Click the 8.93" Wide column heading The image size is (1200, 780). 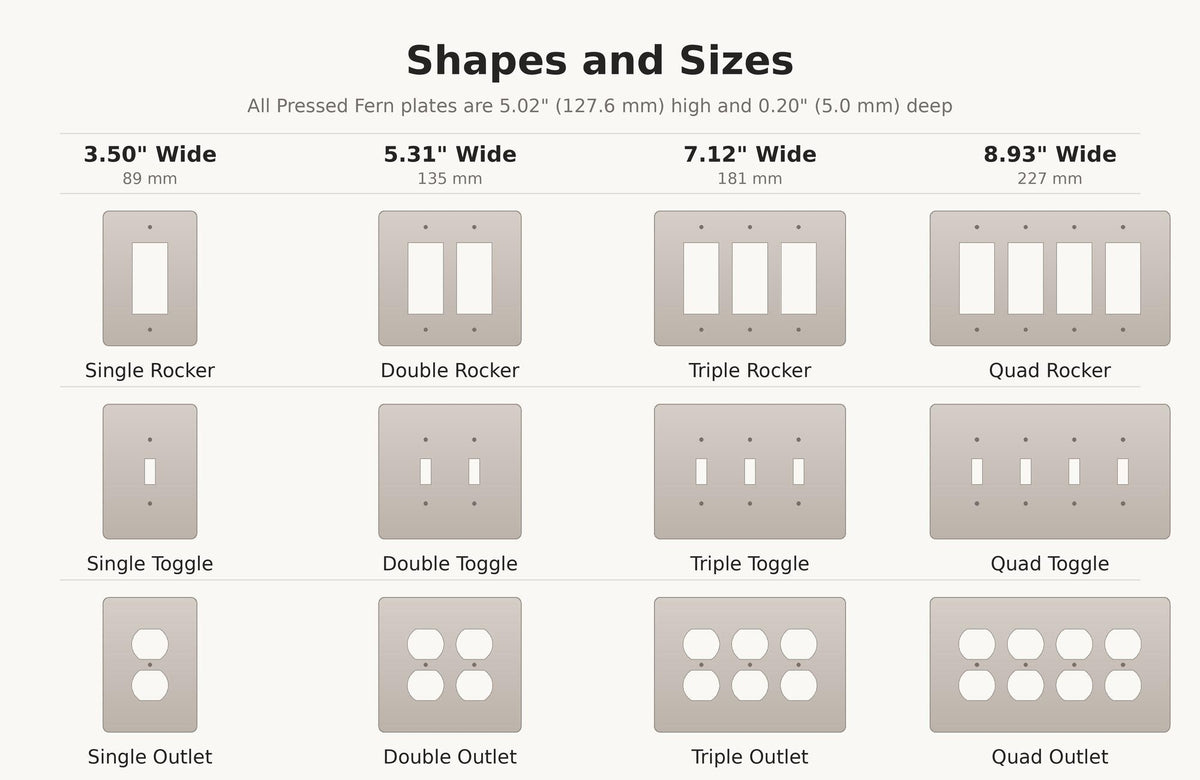pyautogui.click(x=1050, y=155)
